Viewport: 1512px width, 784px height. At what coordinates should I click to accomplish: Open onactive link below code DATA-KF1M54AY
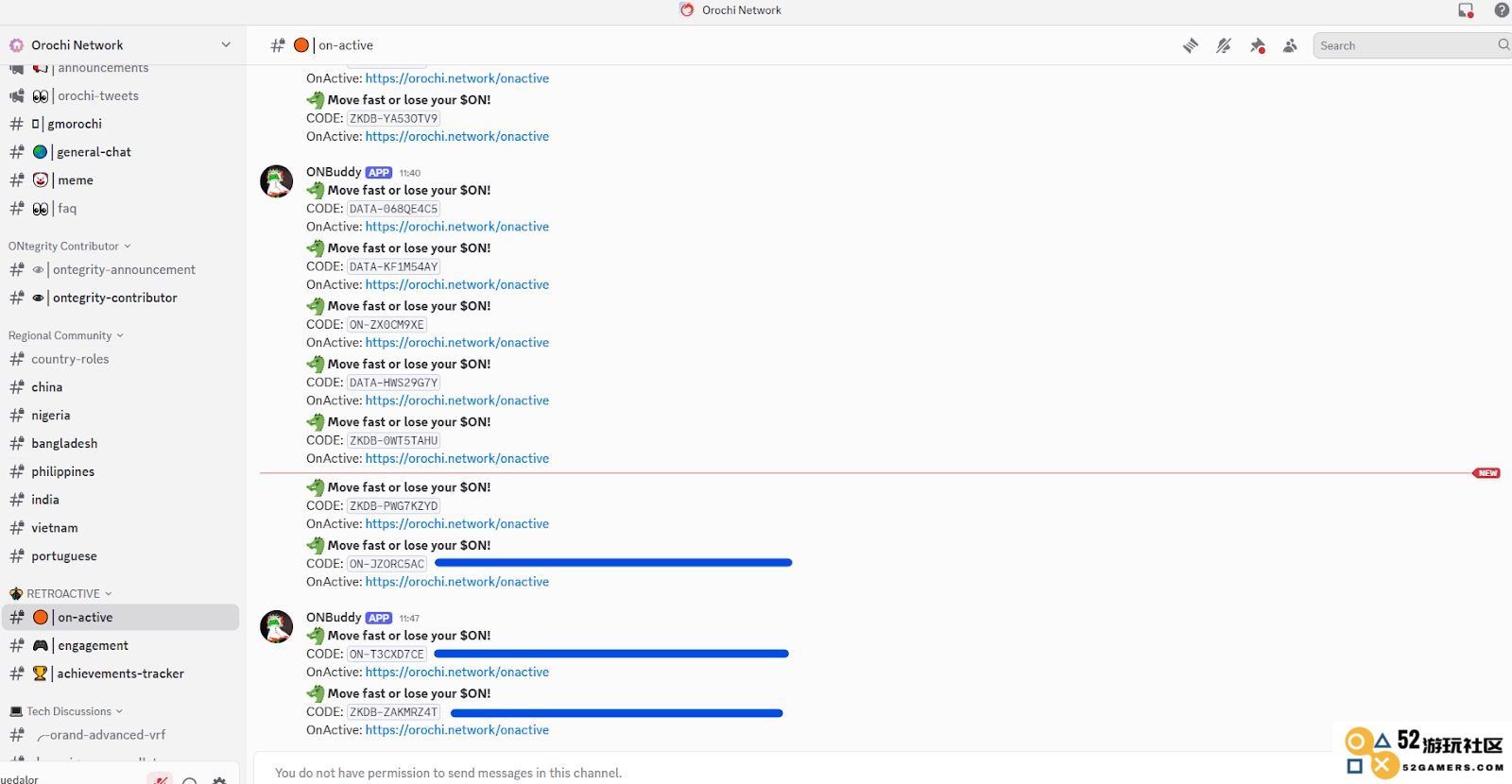[457, 284]
